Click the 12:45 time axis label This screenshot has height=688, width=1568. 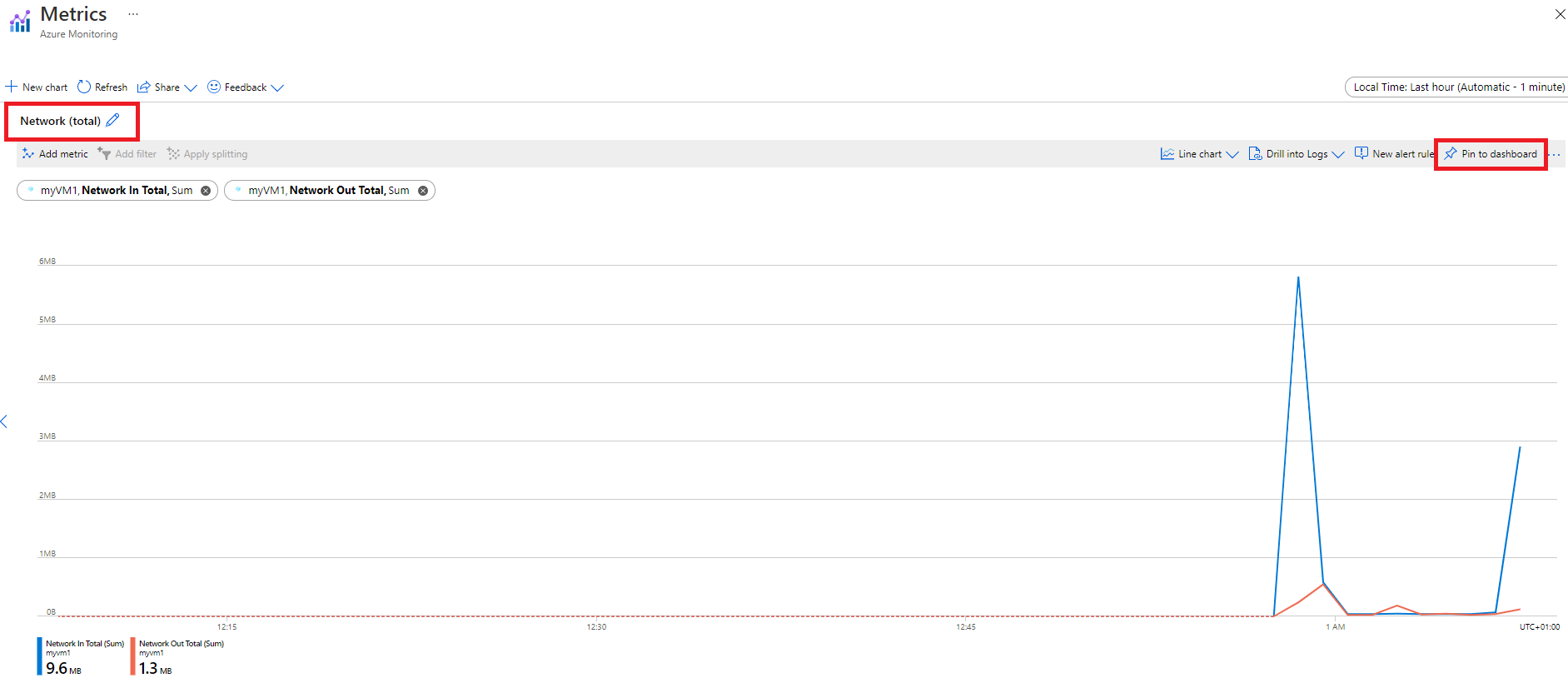[x=966, y=626]
